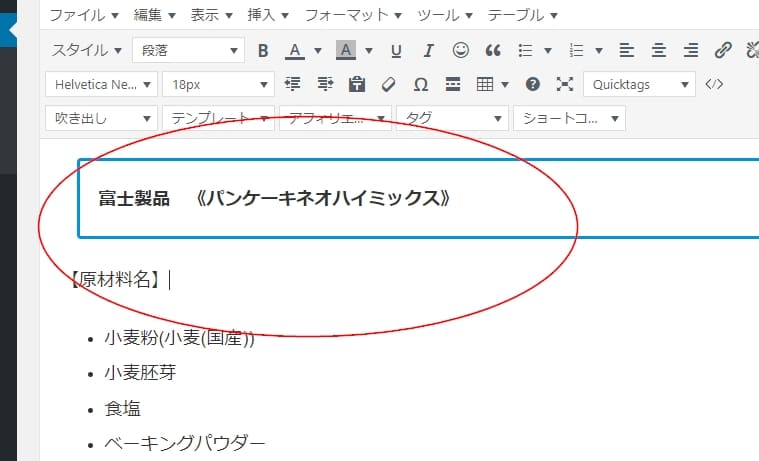Toggle bold formatting
The height and width of the screenshot is (461, 759).
point(264,50)
